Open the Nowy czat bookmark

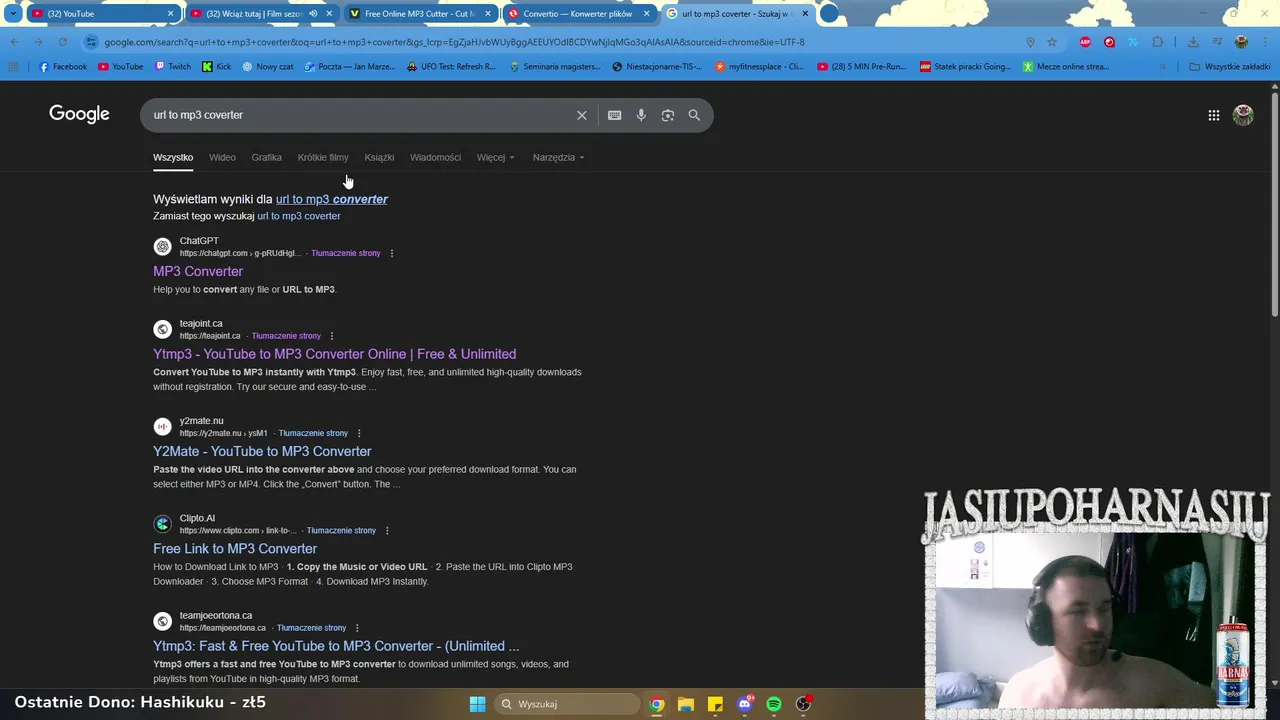click(267, 67)
